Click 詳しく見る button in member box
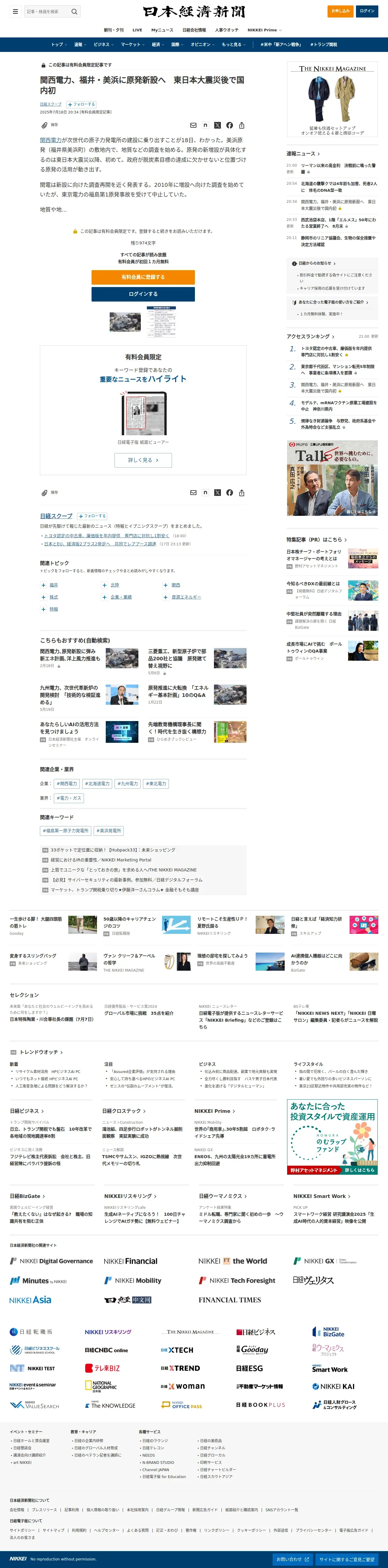This screenshot has width=388, height=1568. coord(143,460)
